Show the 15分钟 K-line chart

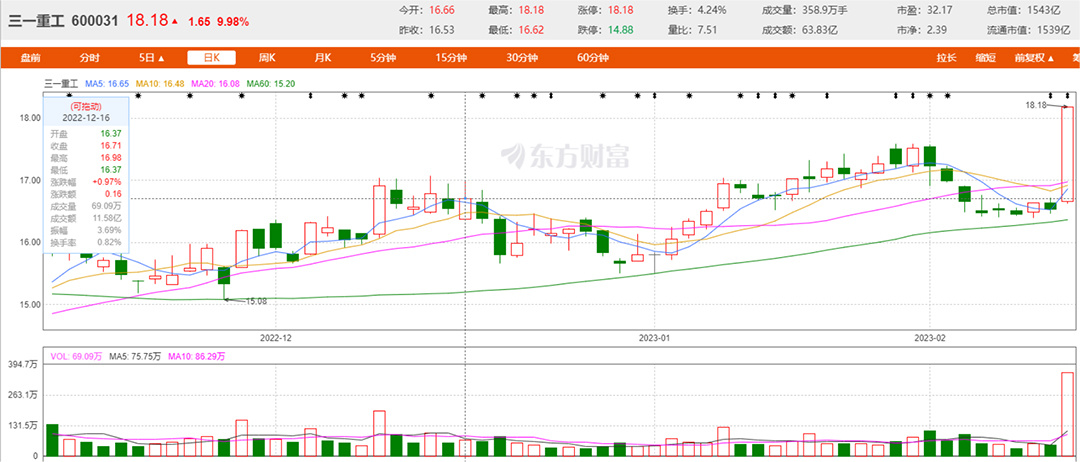pos(451,59)
